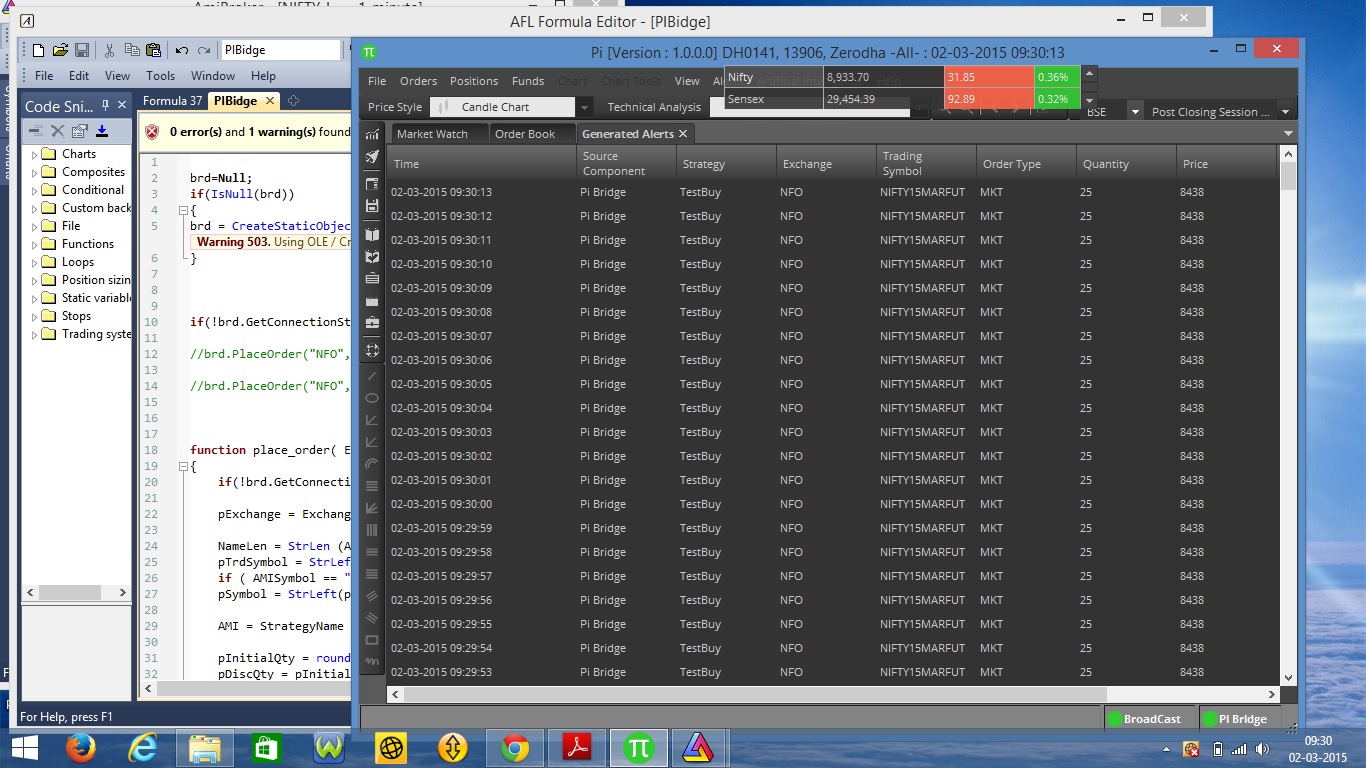Close the PIBidge formula tab
The width and height of the screenshot is (1366, 768).
coord(269,101)
